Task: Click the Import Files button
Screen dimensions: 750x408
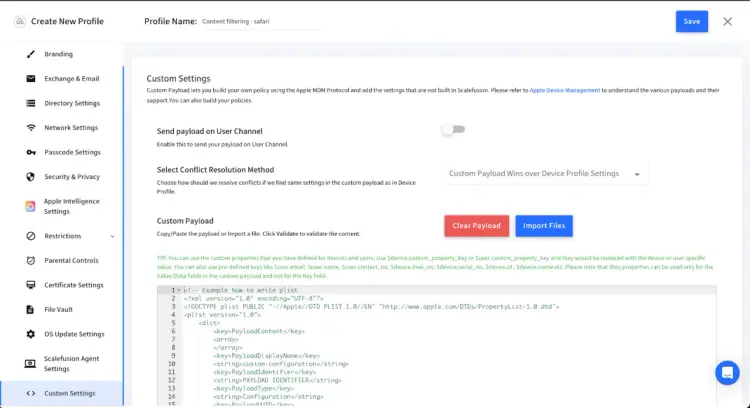Action: pos(544,226)
